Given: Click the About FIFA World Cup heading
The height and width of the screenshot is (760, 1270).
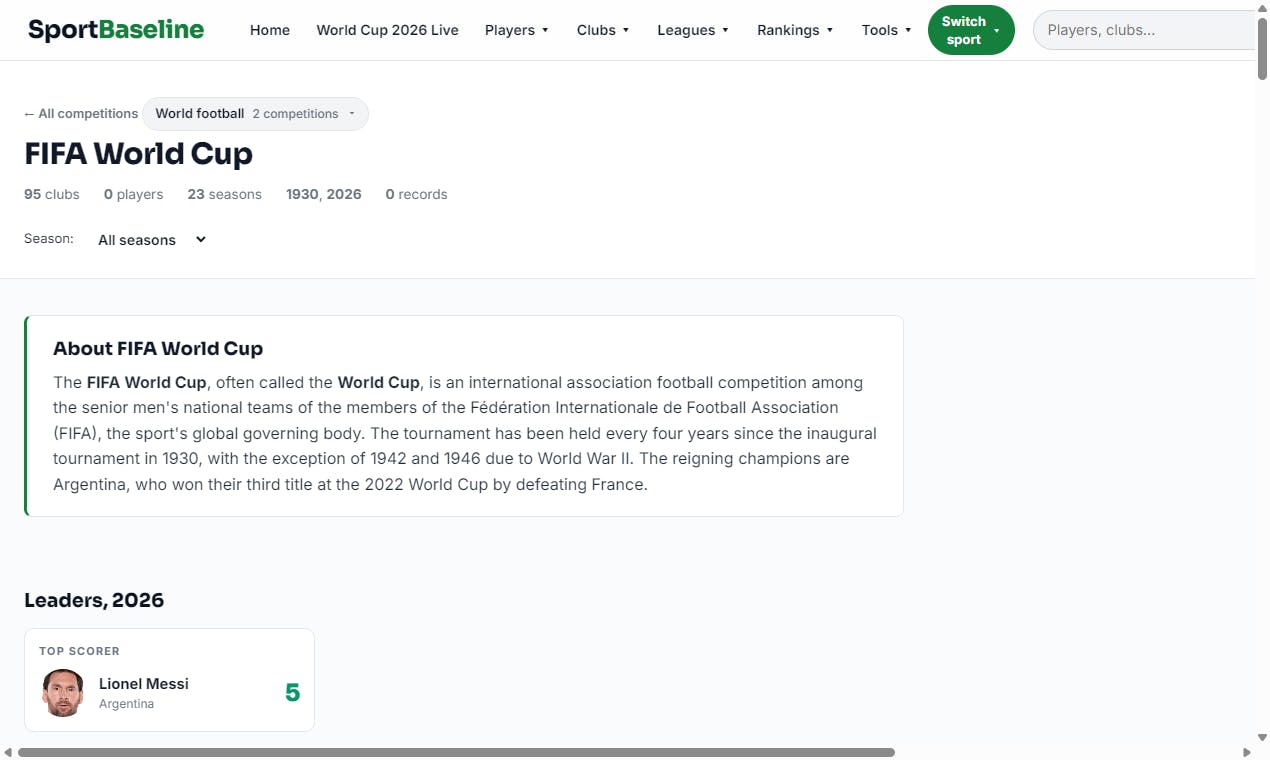Looking at the screenshot, I should (x=158, y=348).
